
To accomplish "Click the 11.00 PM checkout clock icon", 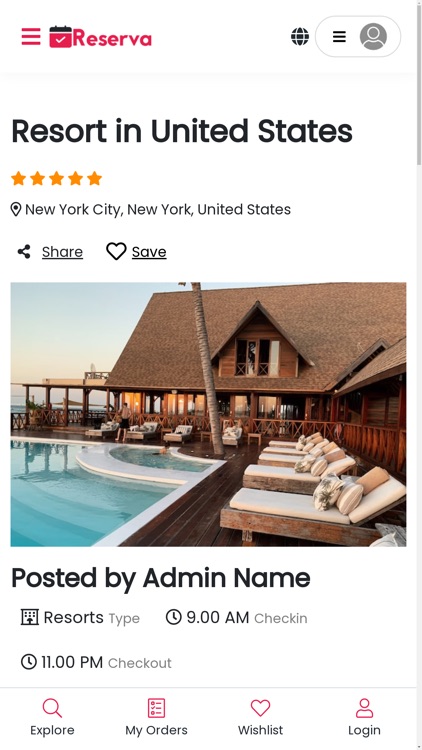I will [x=29, y=662].
